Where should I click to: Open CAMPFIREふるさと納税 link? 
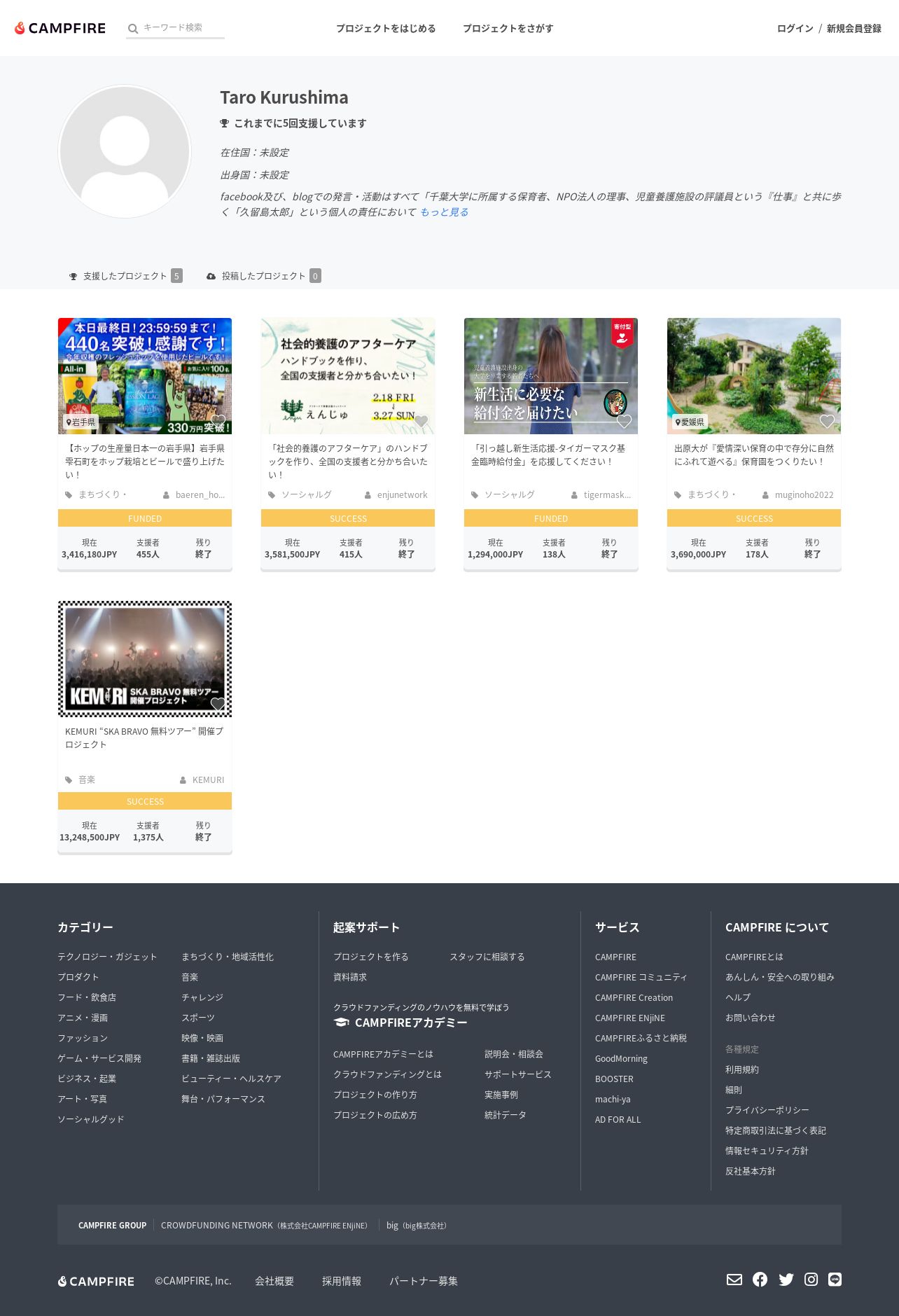[641, 1038]
